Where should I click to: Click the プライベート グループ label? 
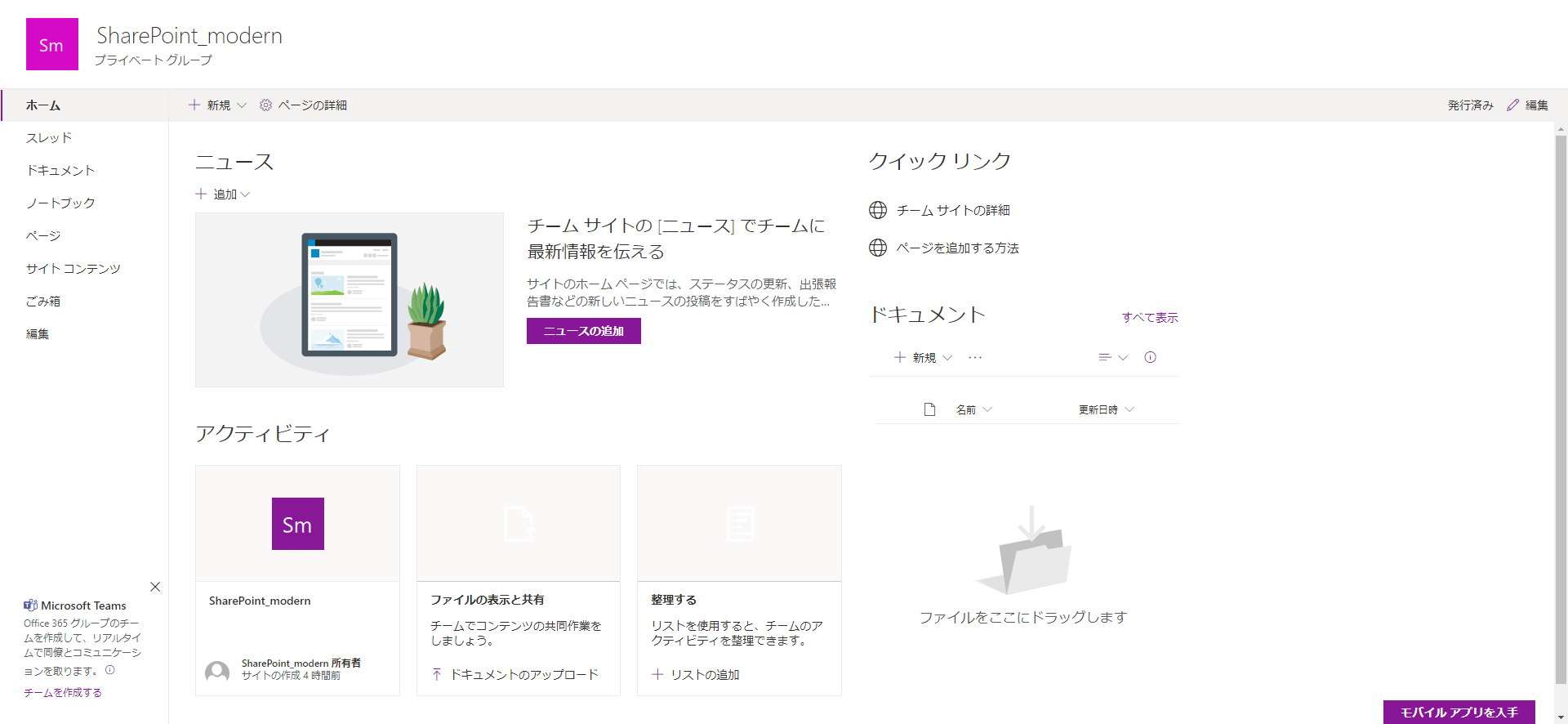[154, 60]
